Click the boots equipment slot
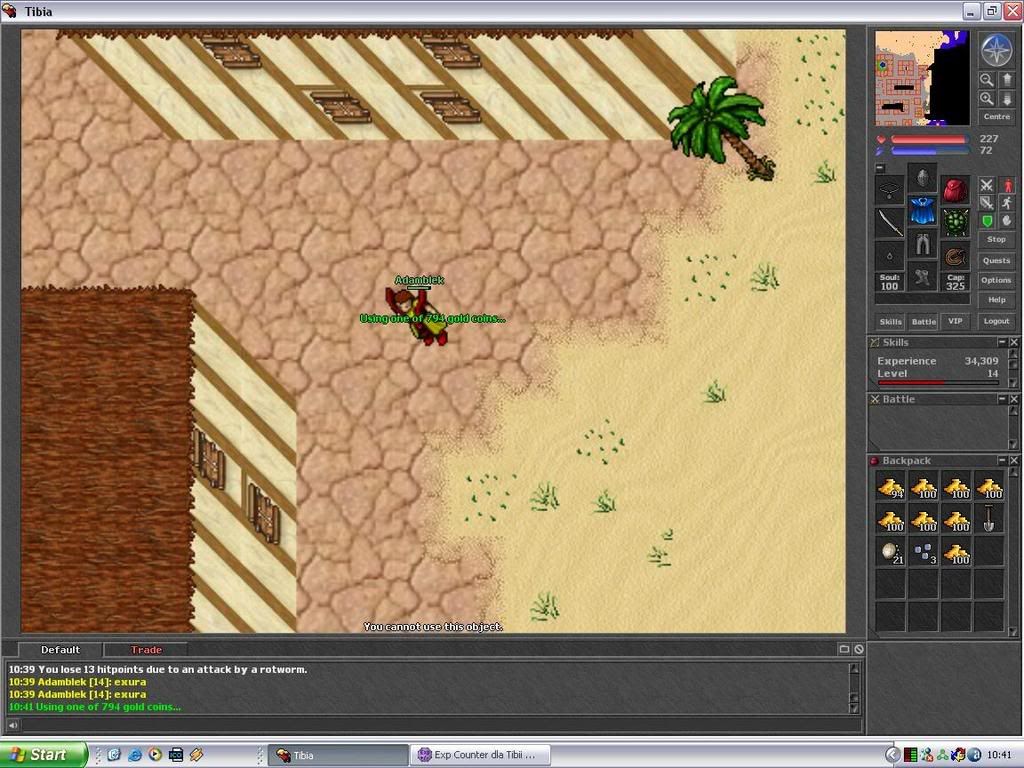This screenshot has height=768, width=1024. tap(922, 277)
